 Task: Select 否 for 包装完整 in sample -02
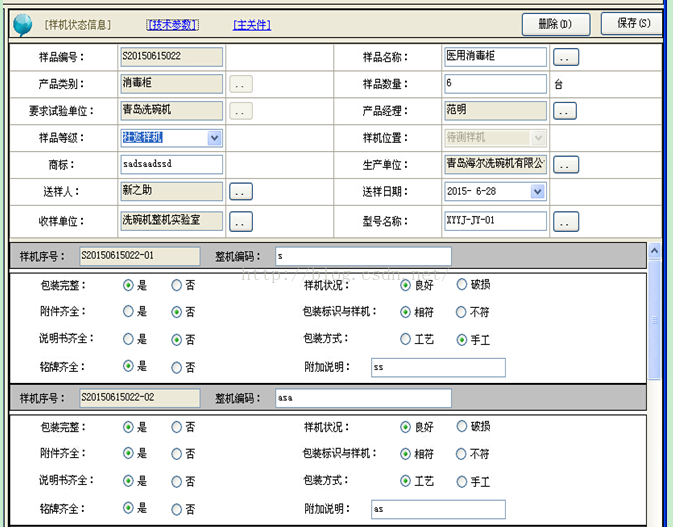(x=176, y=427)
